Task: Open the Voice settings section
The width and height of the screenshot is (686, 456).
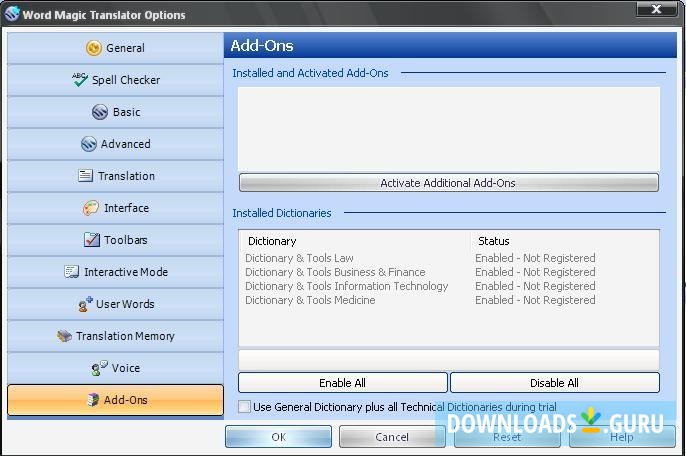Action: (115, 368)
